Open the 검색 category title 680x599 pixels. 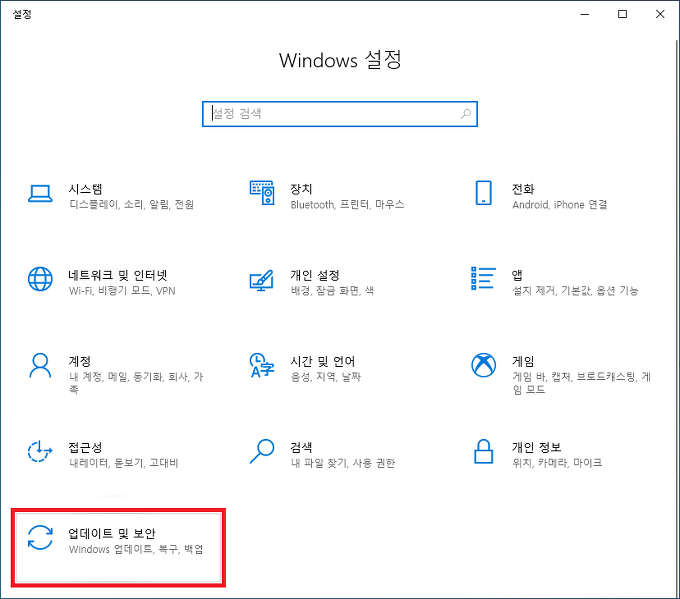[x=301, y=447]
